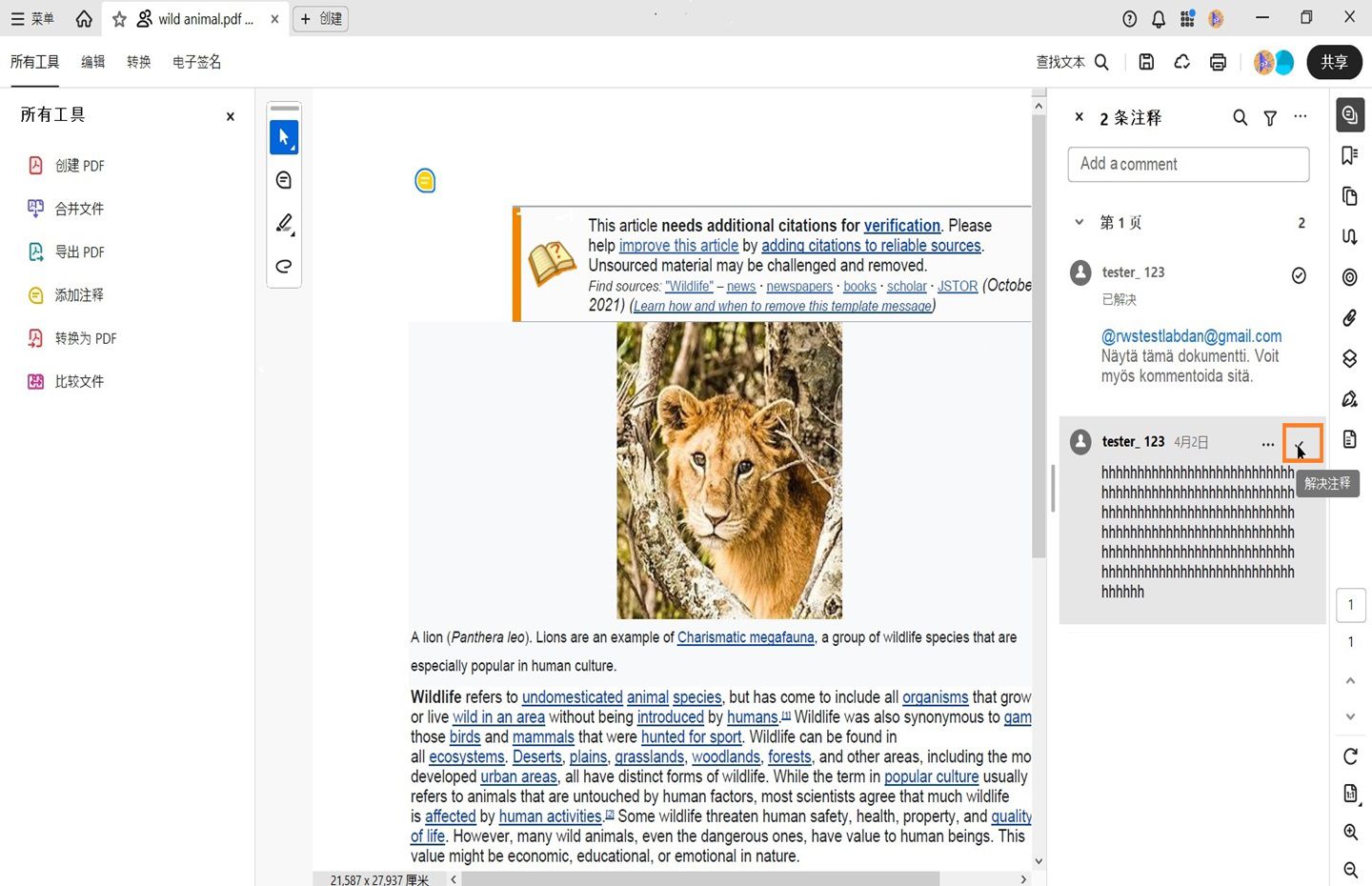Open the page thumbnails icon in the right rail

[1350, 196]
